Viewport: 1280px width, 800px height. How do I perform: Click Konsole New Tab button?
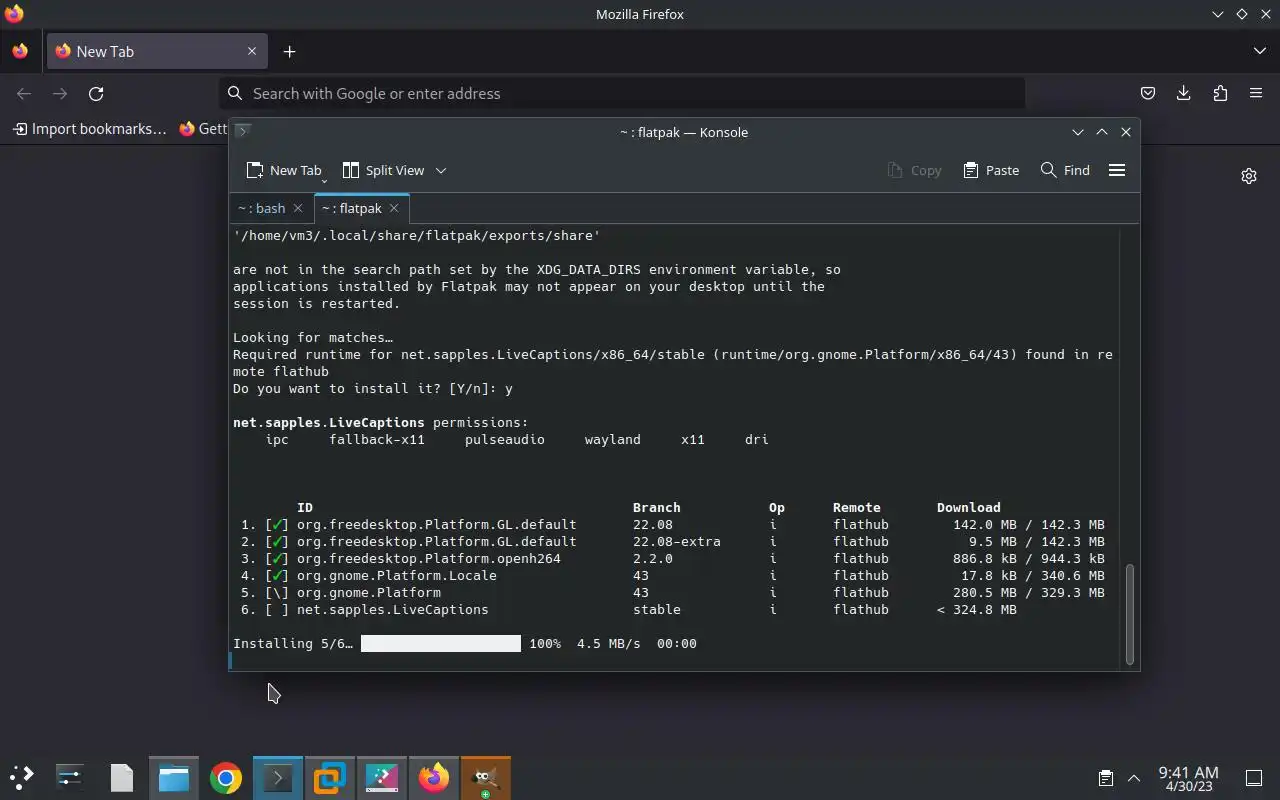pos(284,170)
